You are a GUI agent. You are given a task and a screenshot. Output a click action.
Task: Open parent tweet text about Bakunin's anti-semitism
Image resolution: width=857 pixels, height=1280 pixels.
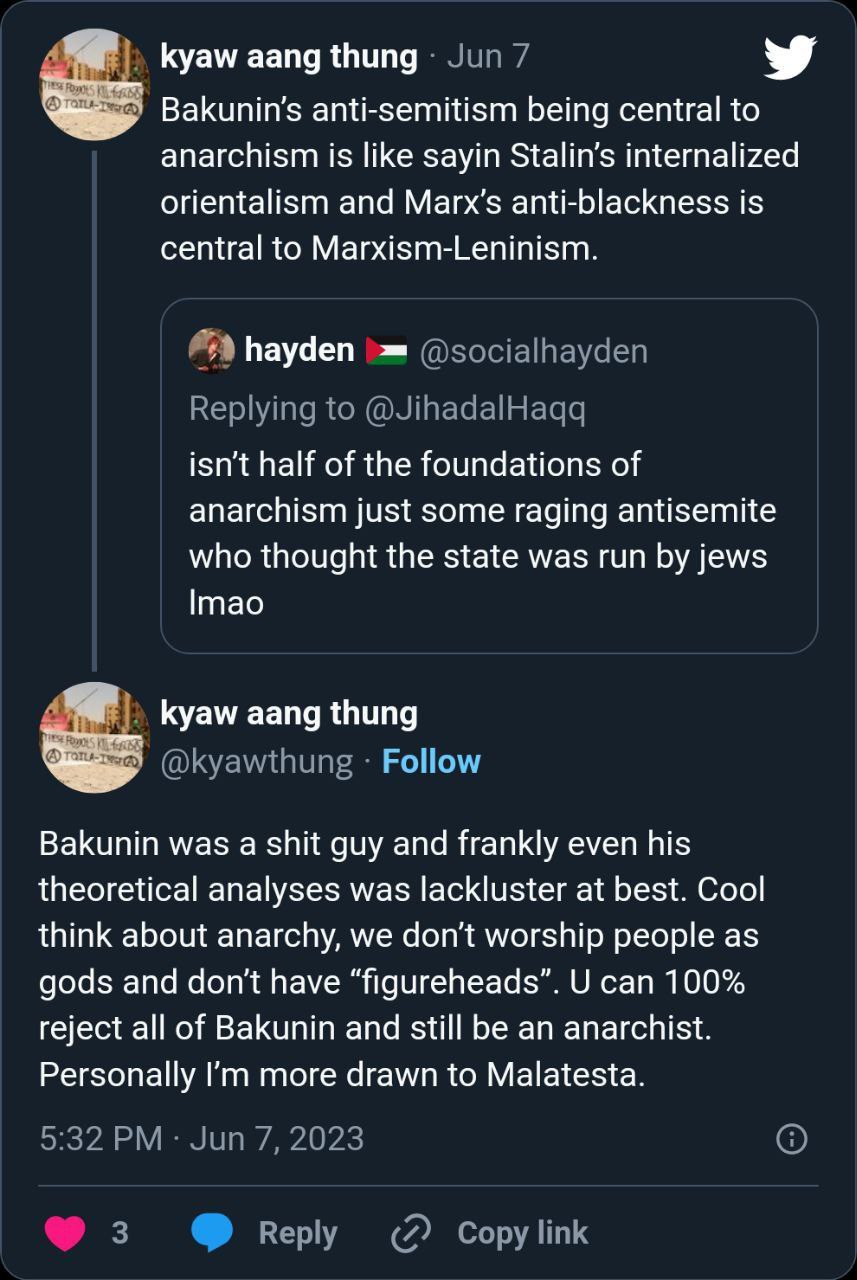(479, 179)
